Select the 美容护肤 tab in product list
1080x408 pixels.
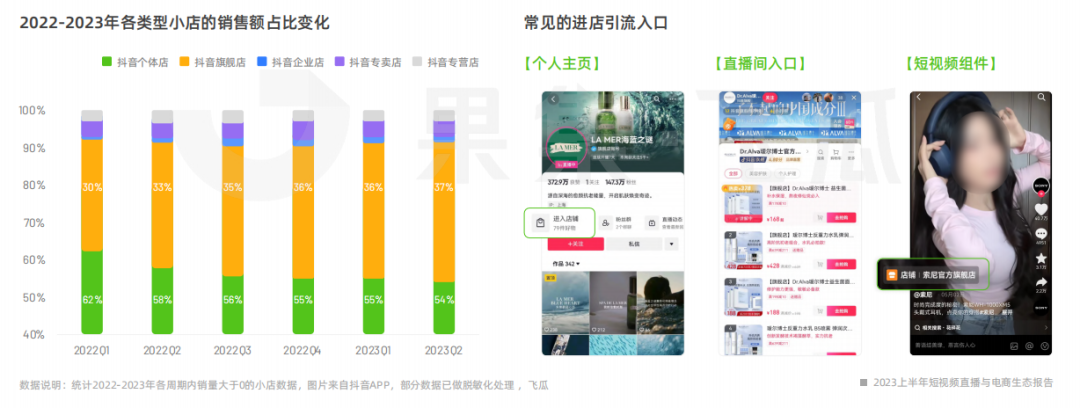[758, 174]
